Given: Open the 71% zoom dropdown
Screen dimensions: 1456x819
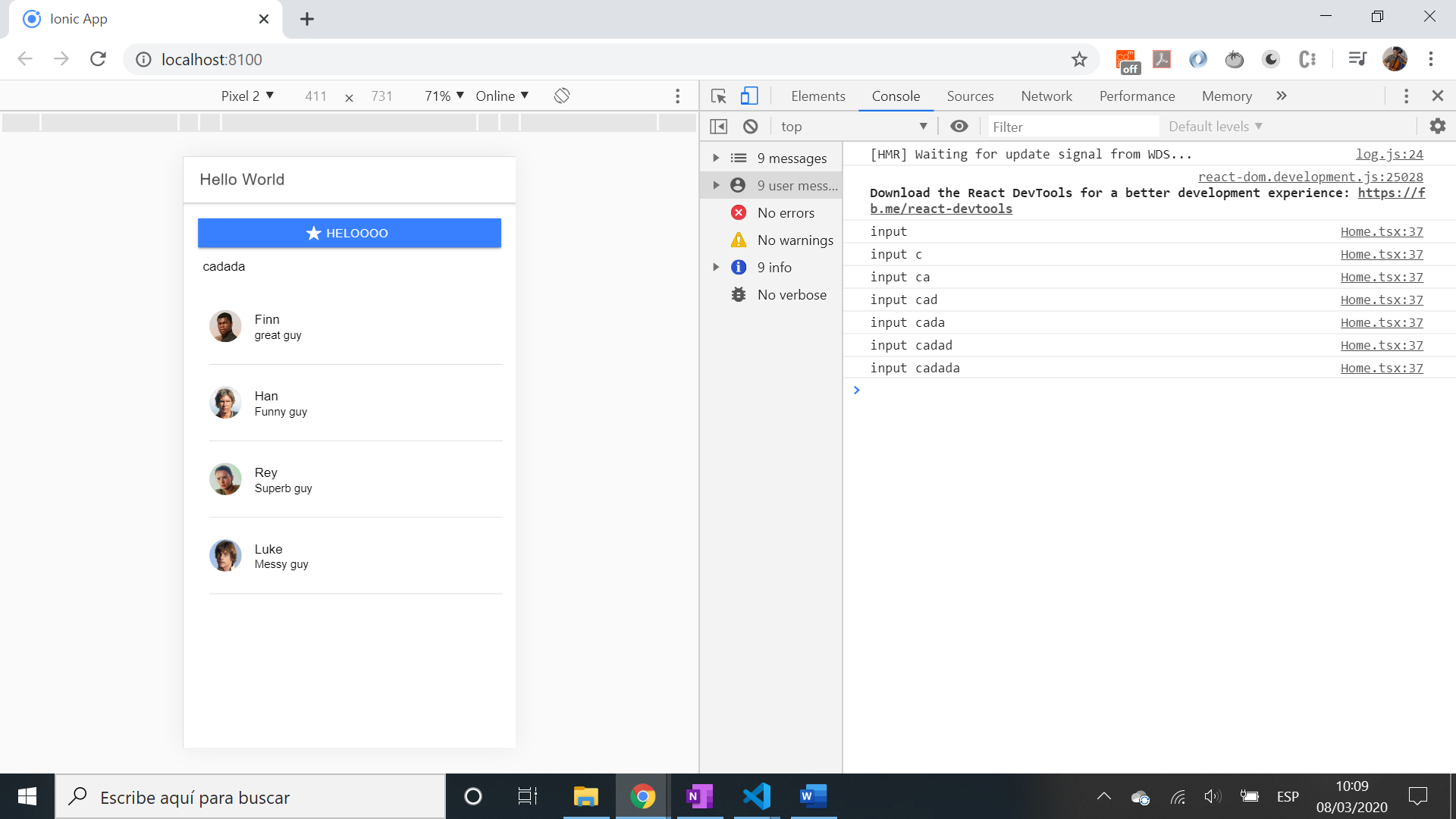Looking at the screenshot, I should pos(444,96).
